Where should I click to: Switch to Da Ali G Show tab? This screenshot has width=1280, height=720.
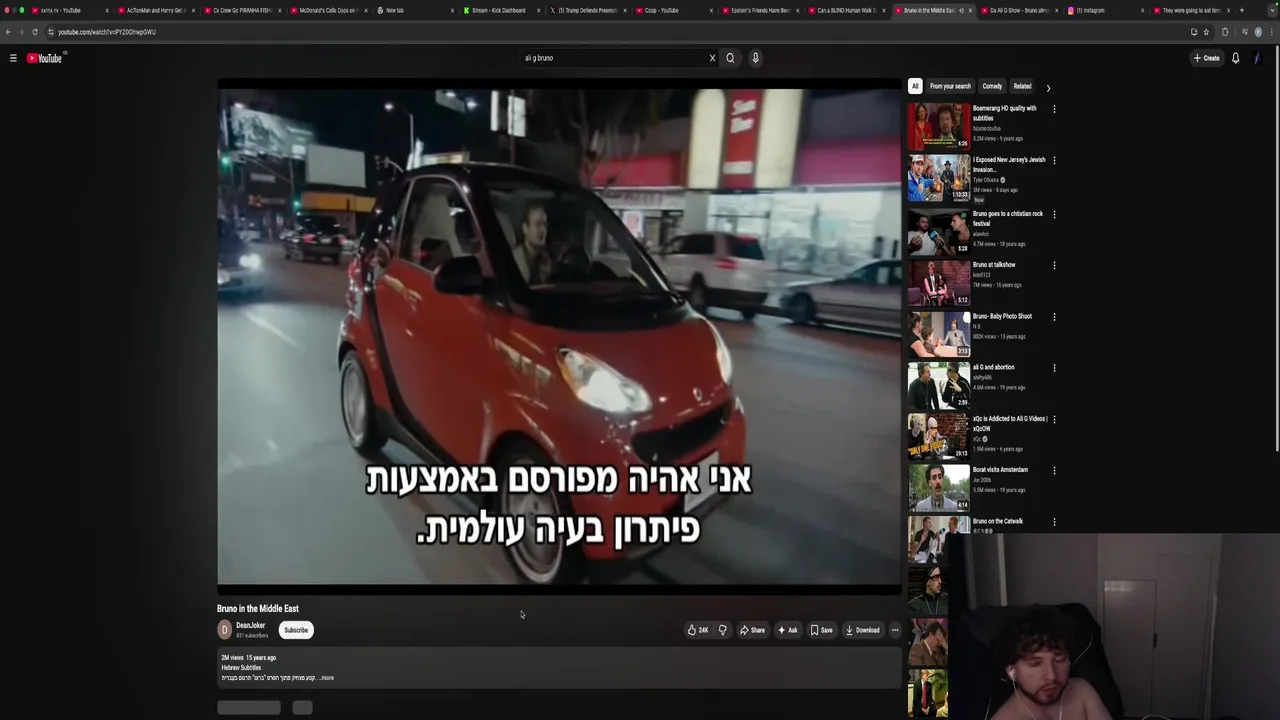(x=1018, y=10)
